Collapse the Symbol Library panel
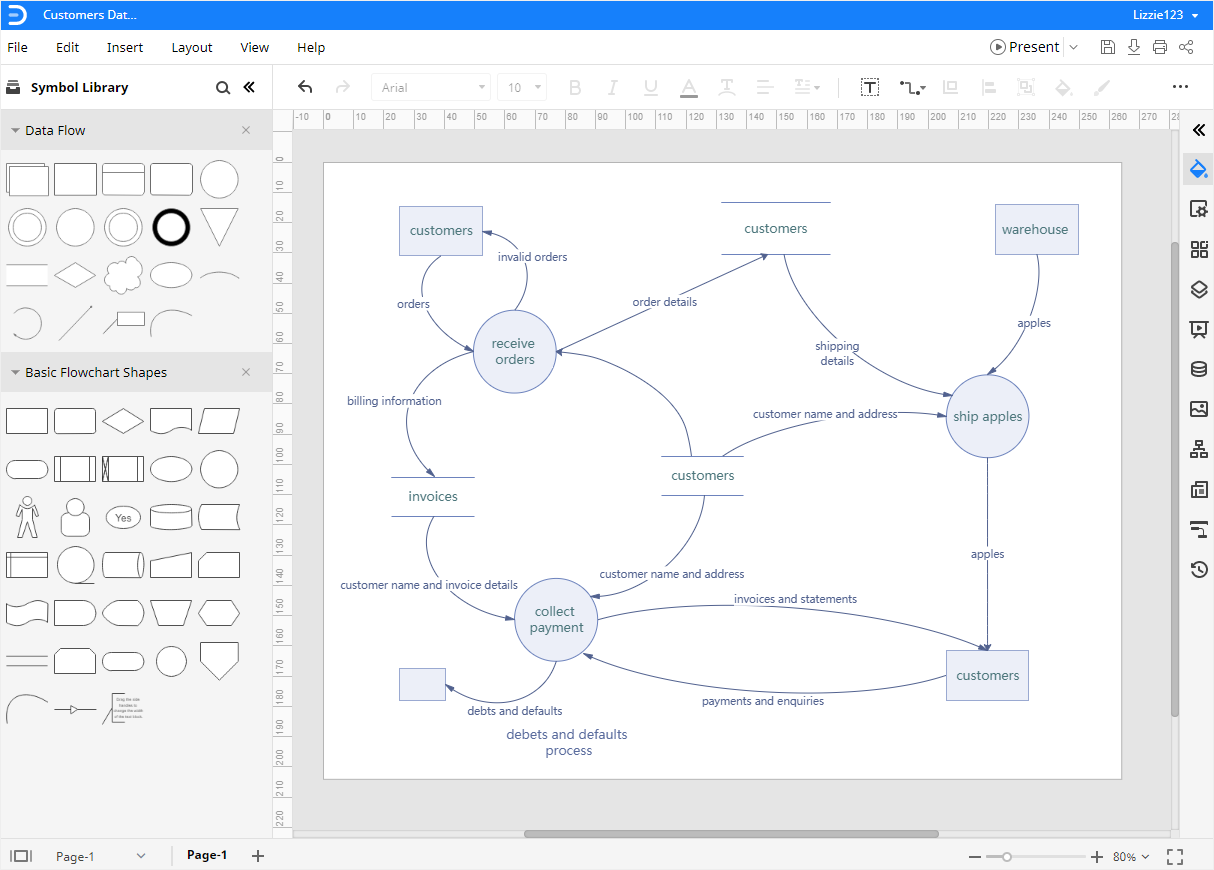This screenshot has width=1214, height=870. pos(249,87)
